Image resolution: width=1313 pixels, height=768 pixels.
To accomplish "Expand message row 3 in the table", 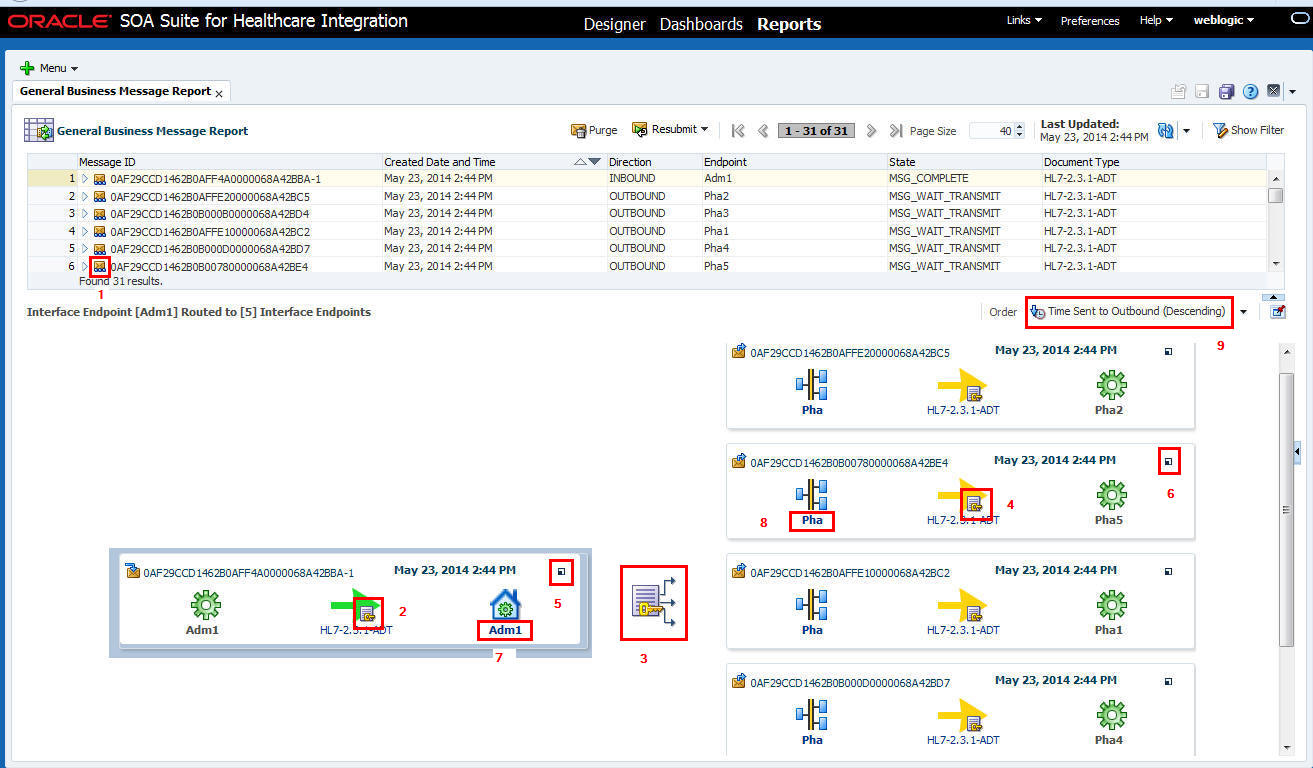I will tap(85, 214).
